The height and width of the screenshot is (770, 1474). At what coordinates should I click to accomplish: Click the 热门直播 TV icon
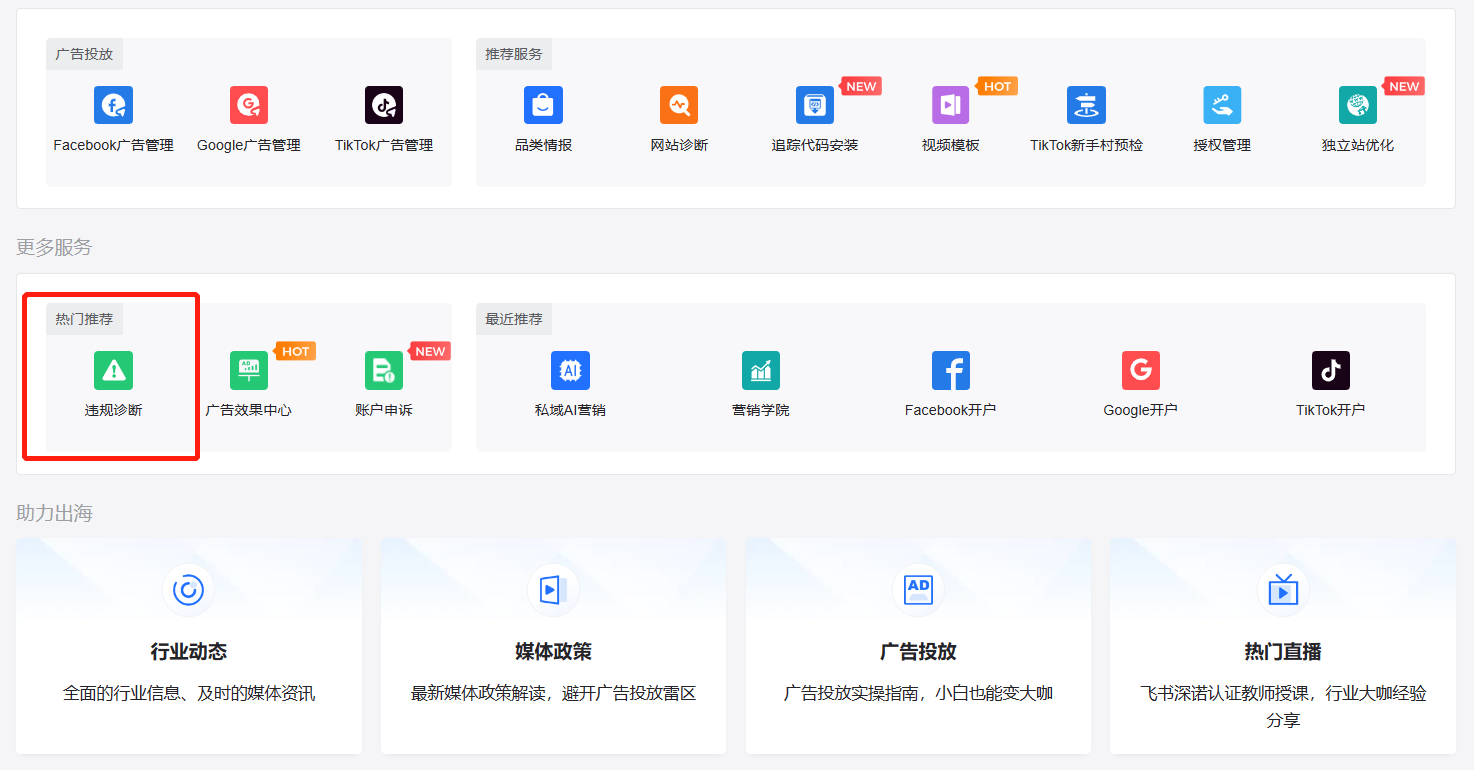point(1283,590)
